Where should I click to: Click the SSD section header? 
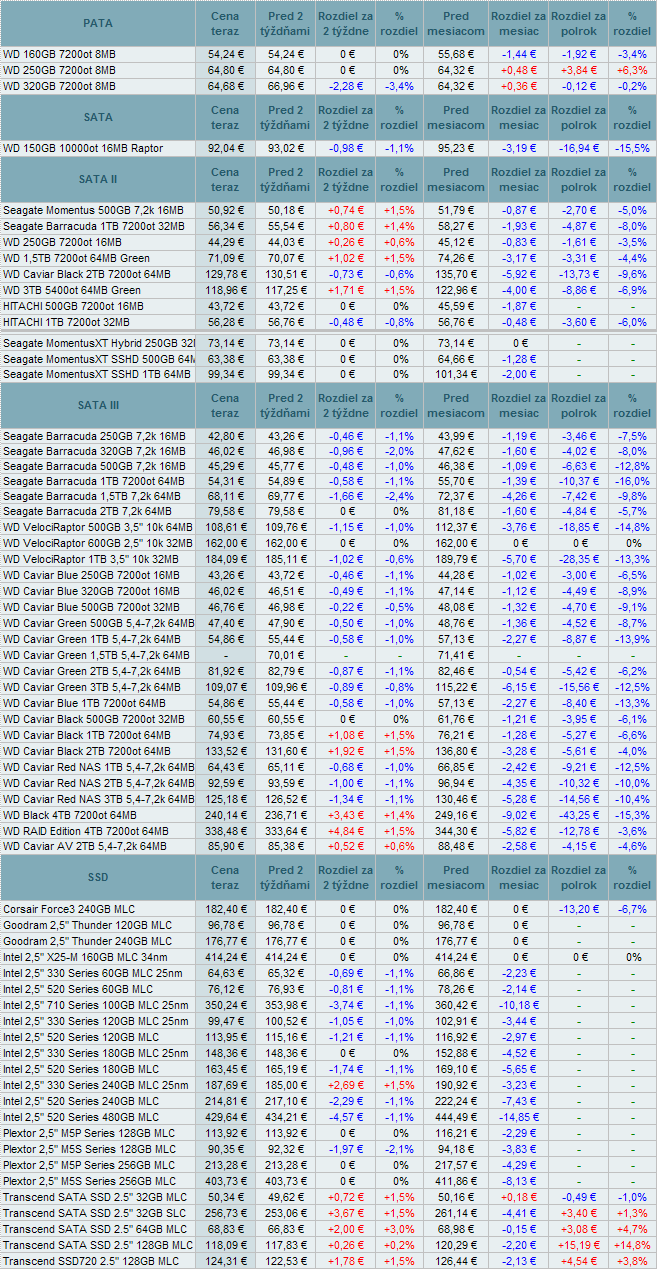click(x=98, y=877)
